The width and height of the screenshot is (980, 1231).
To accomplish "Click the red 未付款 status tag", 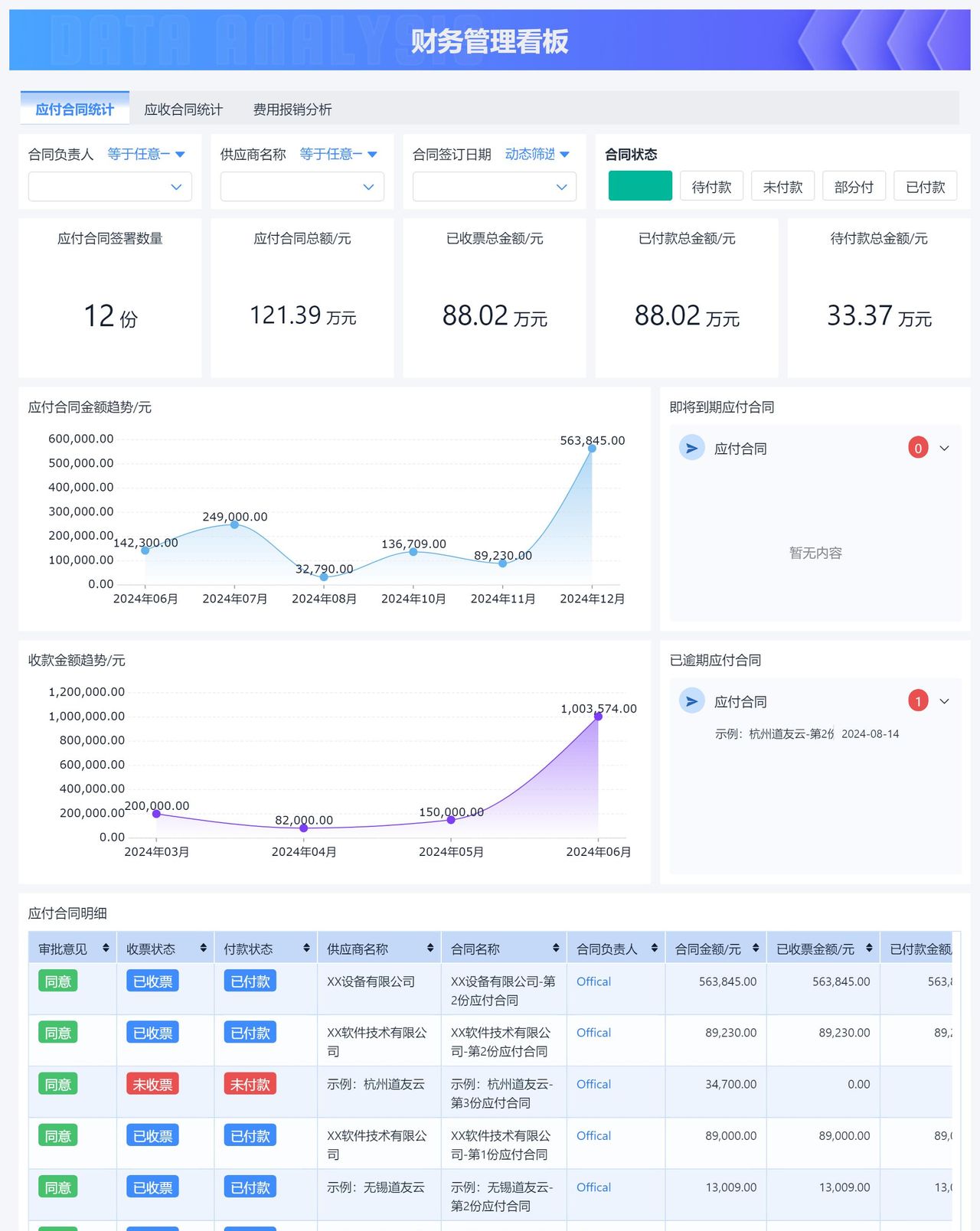I will [x=250, y=1084].
